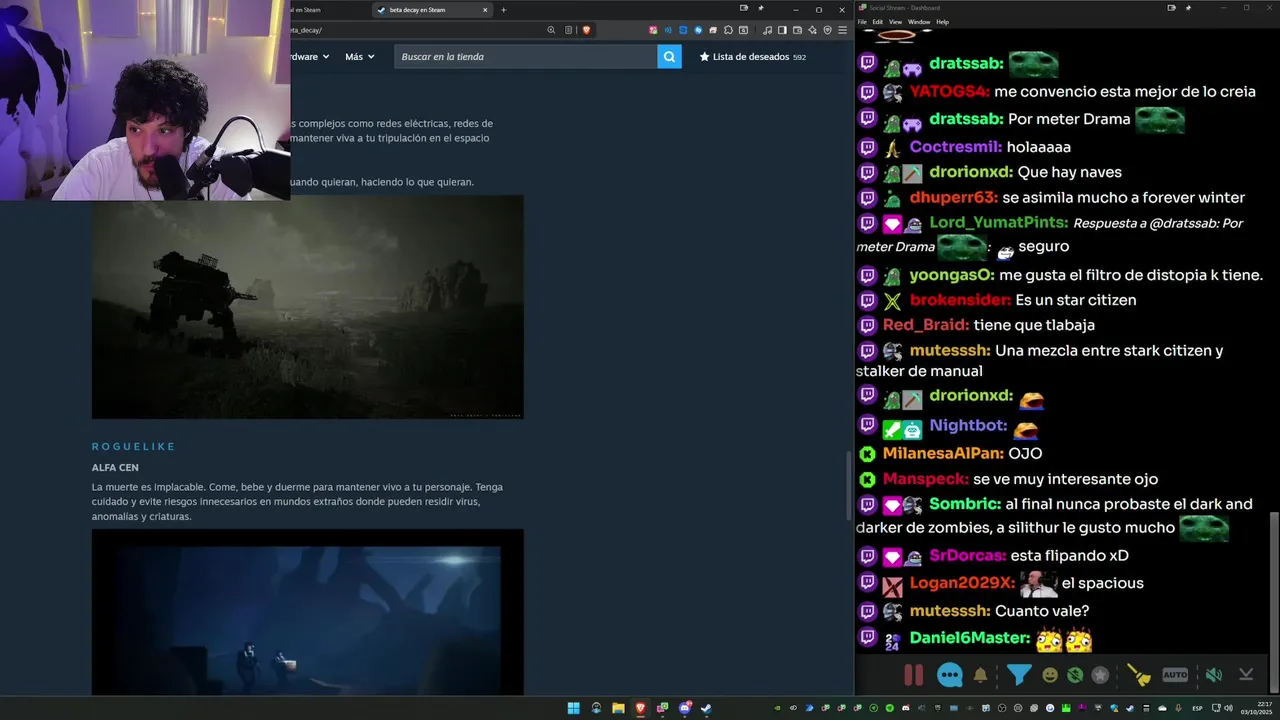Open Discord from the taskbar

pyautogui.click(x=685, y=708)
